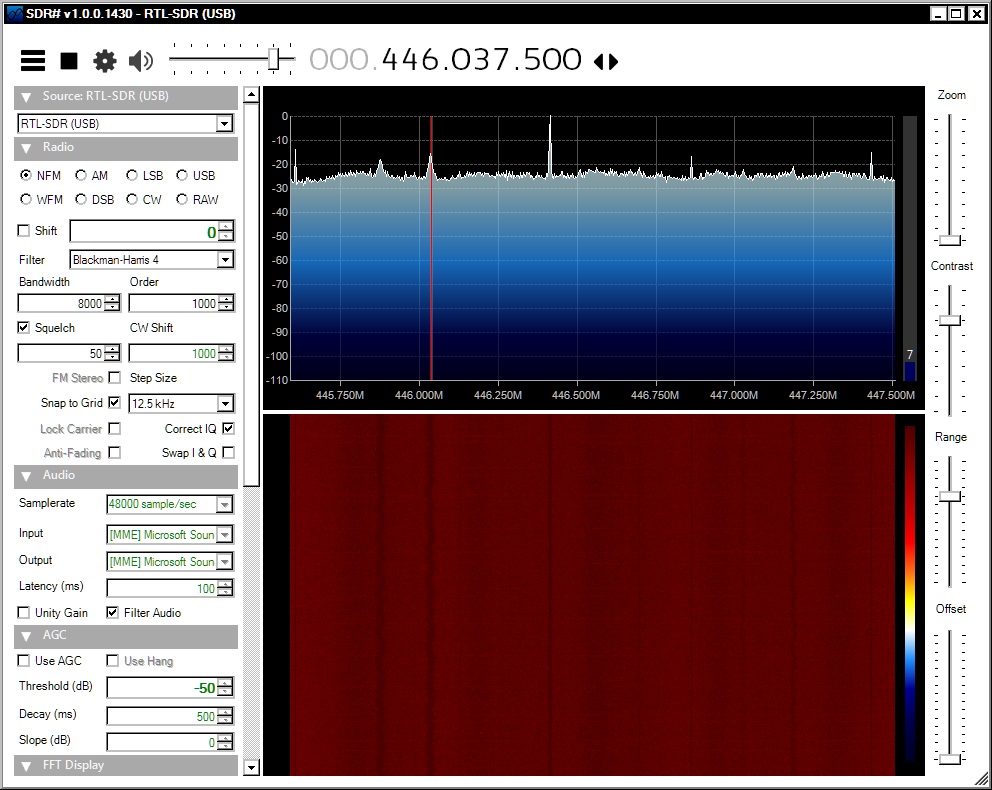
Task: Click the Latency (ms) input field
Action: coord(162,588)
